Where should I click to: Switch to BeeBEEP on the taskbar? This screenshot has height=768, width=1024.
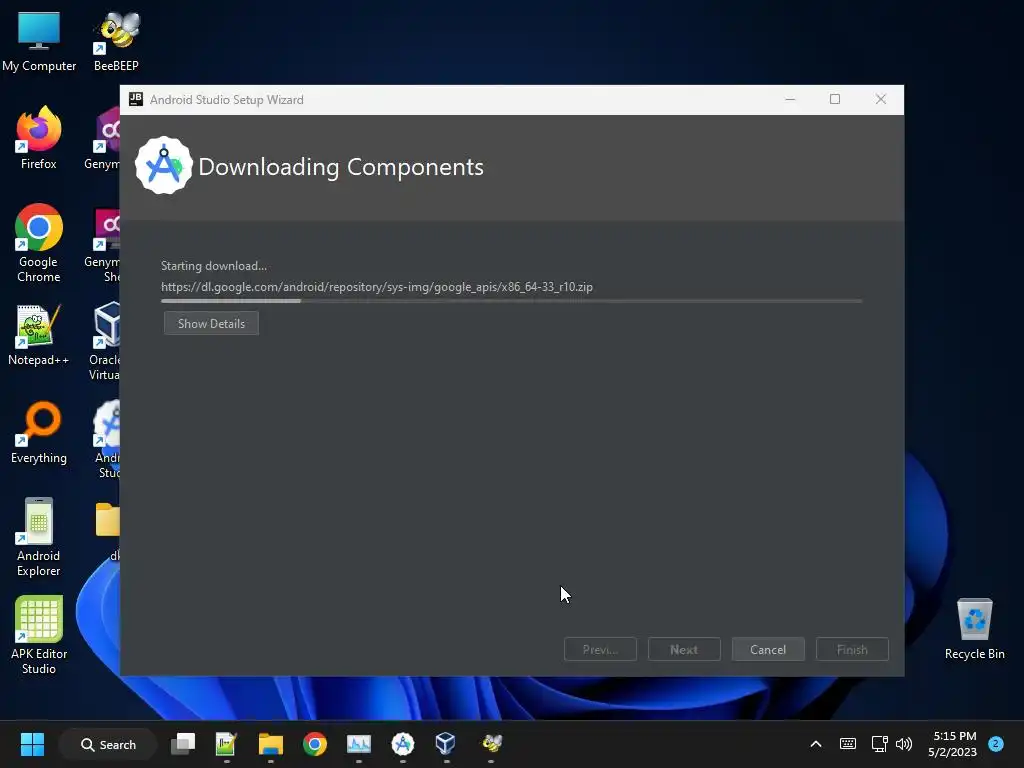pos(491,744)
